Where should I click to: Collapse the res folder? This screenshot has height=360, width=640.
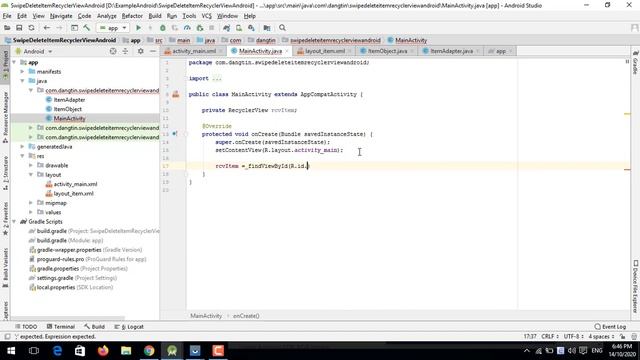pos(22,156)
